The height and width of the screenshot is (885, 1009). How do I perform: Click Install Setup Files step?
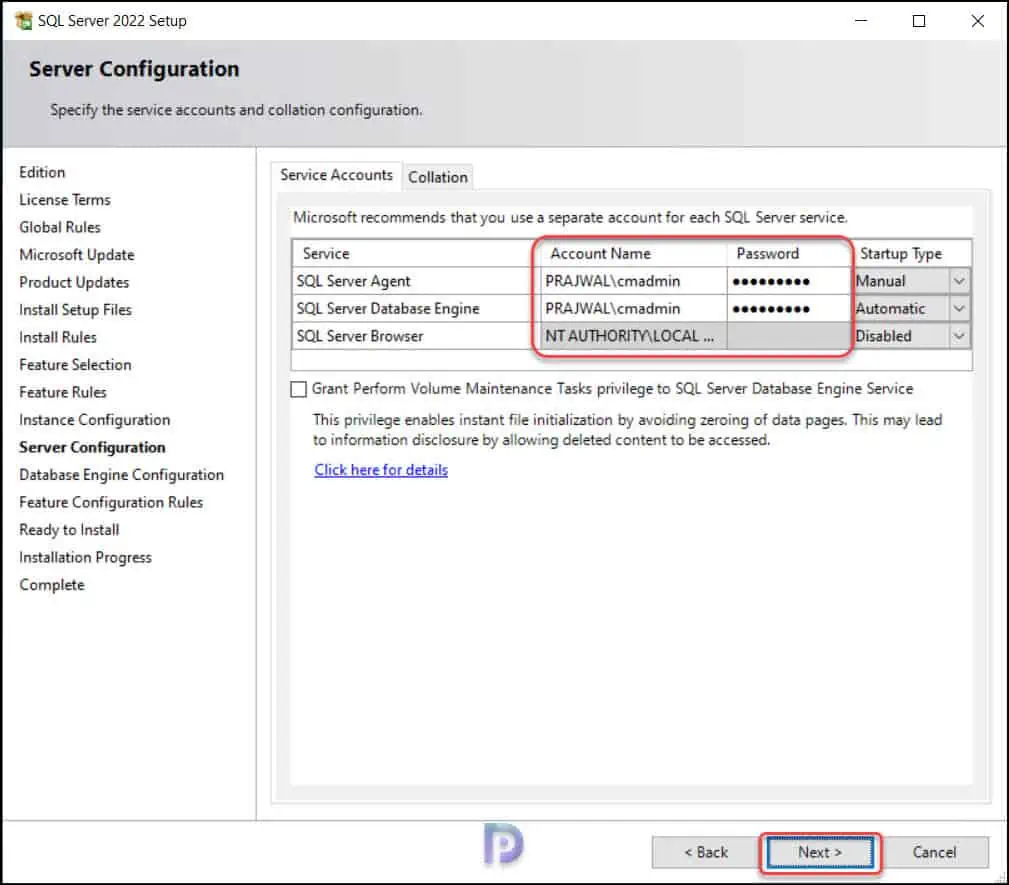click(75, 310)
